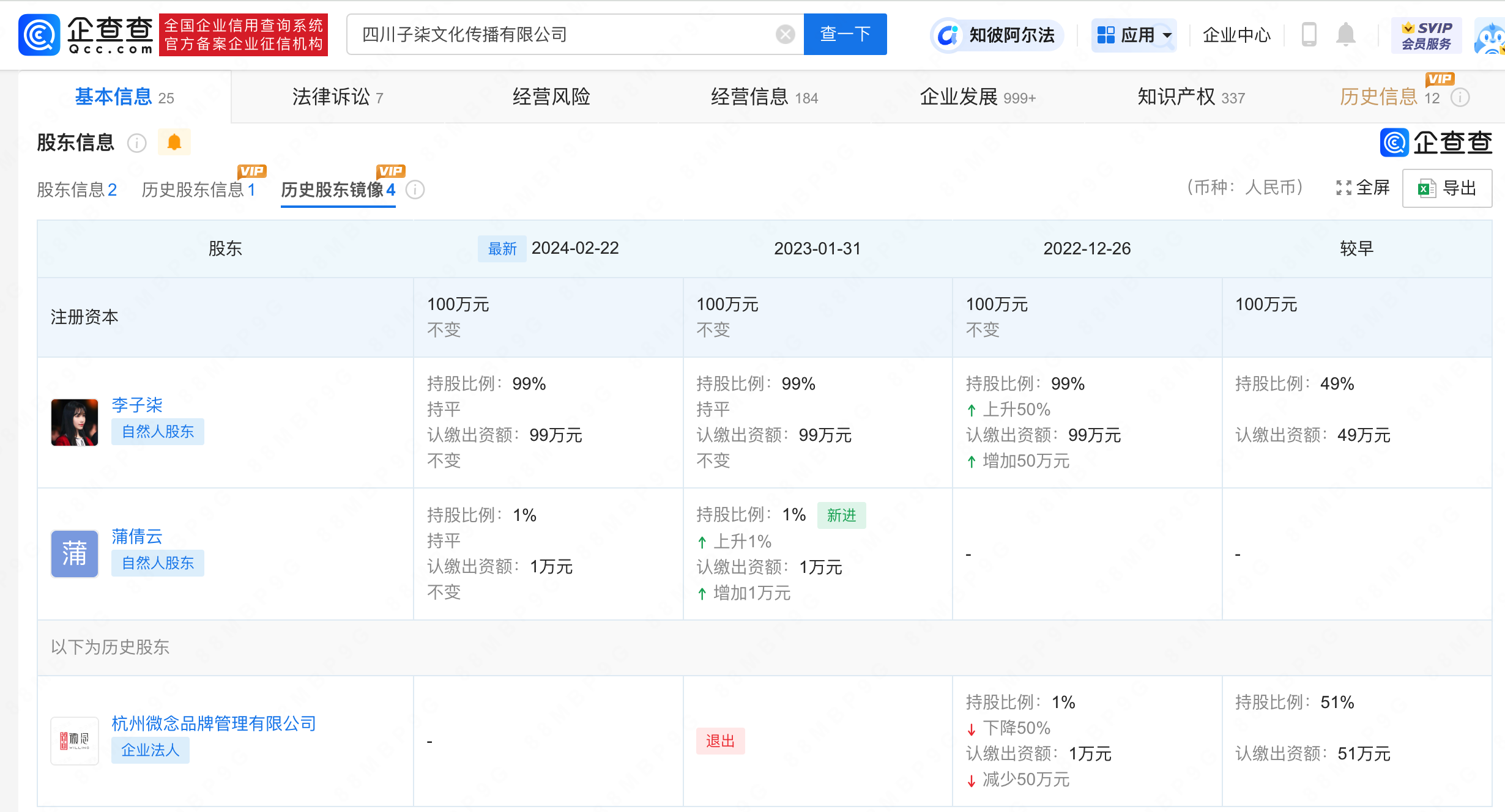
Task: Open the SVIP 会员服务 badge
Action: pos(1426,35)
